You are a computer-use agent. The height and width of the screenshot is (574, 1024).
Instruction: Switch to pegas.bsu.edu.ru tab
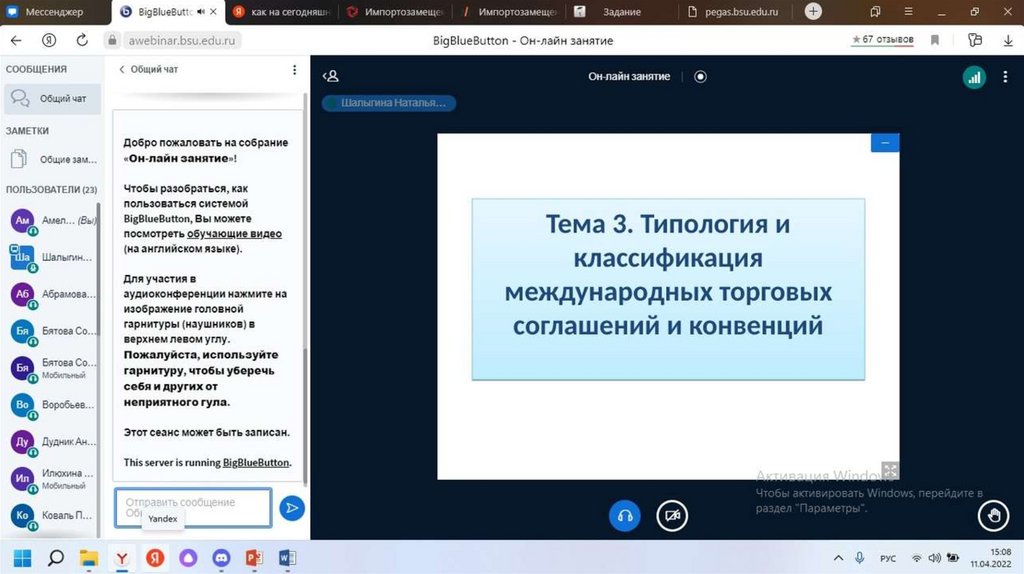(733, 12)
